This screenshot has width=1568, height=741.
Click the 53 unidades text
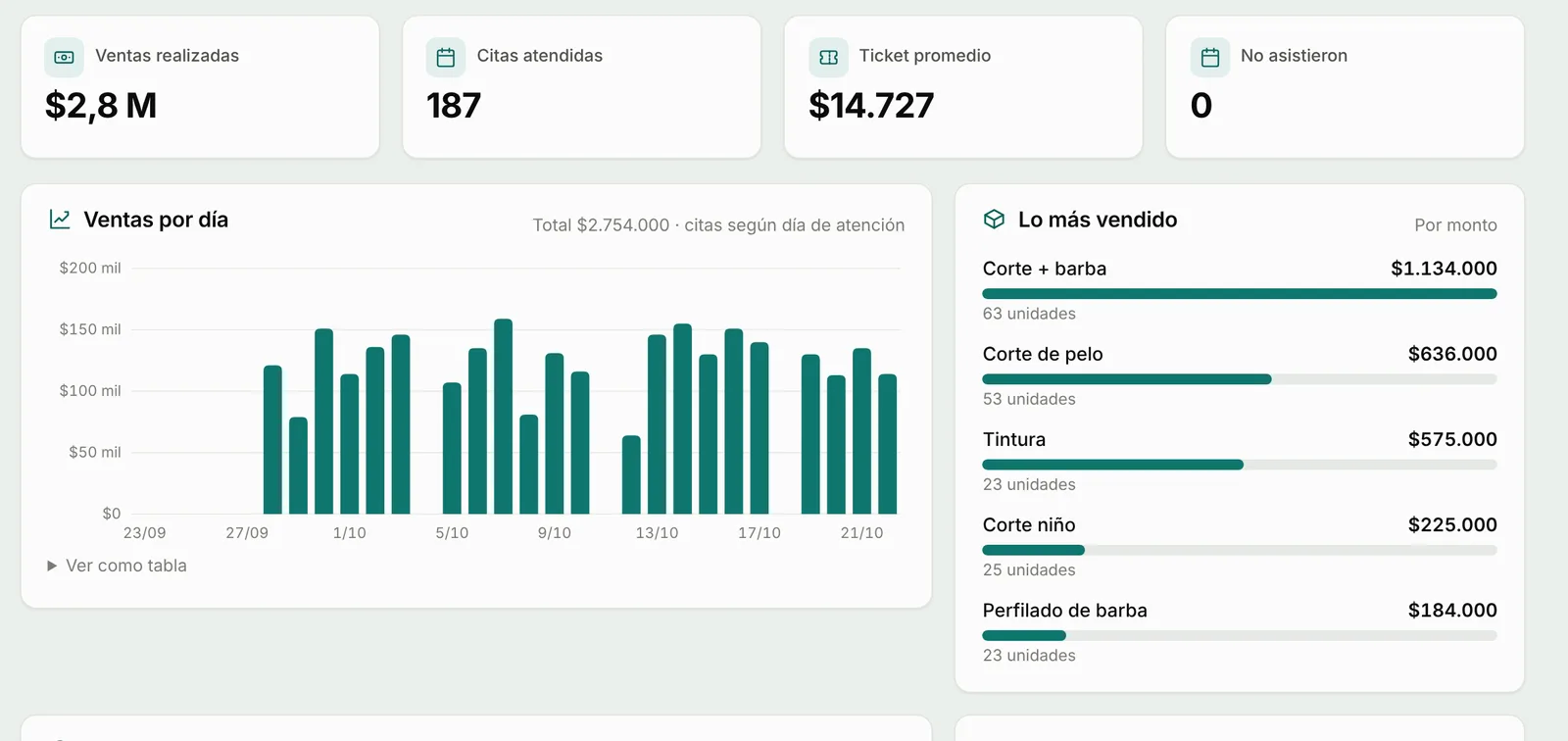[1029, 399]
